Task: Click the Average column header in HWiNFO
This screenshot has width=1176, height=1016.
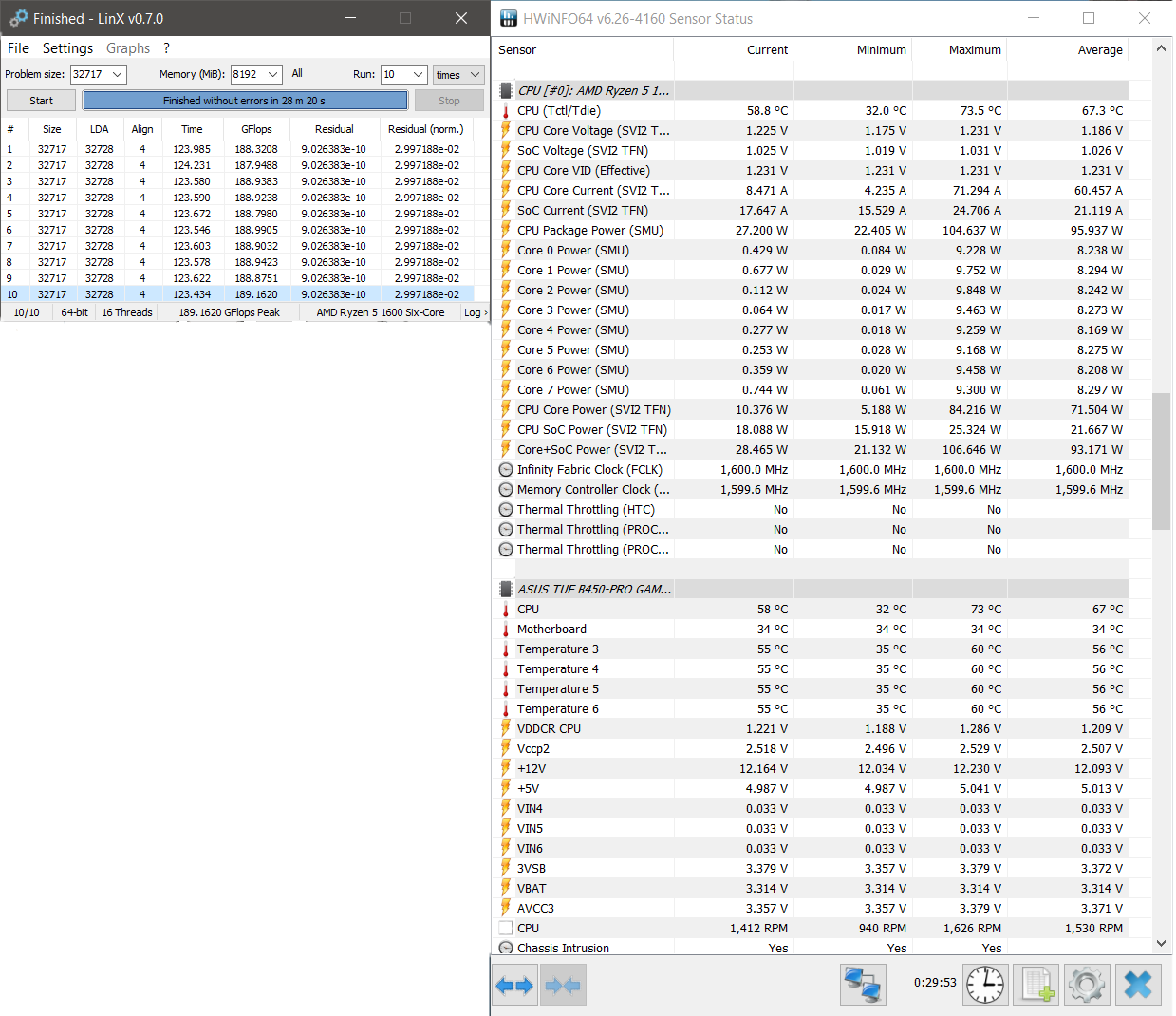Action: coord(1100,50)
